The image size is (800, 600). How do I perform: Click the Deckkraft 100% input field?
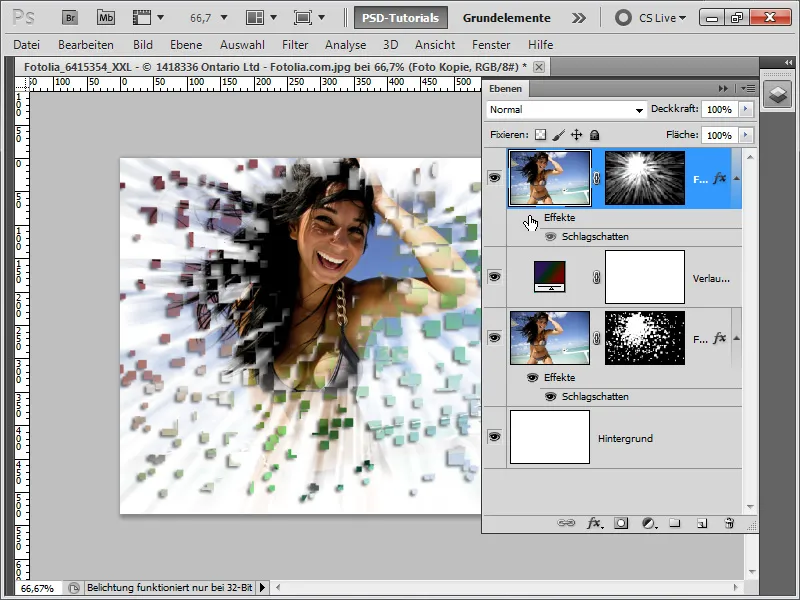click(719, 110)
